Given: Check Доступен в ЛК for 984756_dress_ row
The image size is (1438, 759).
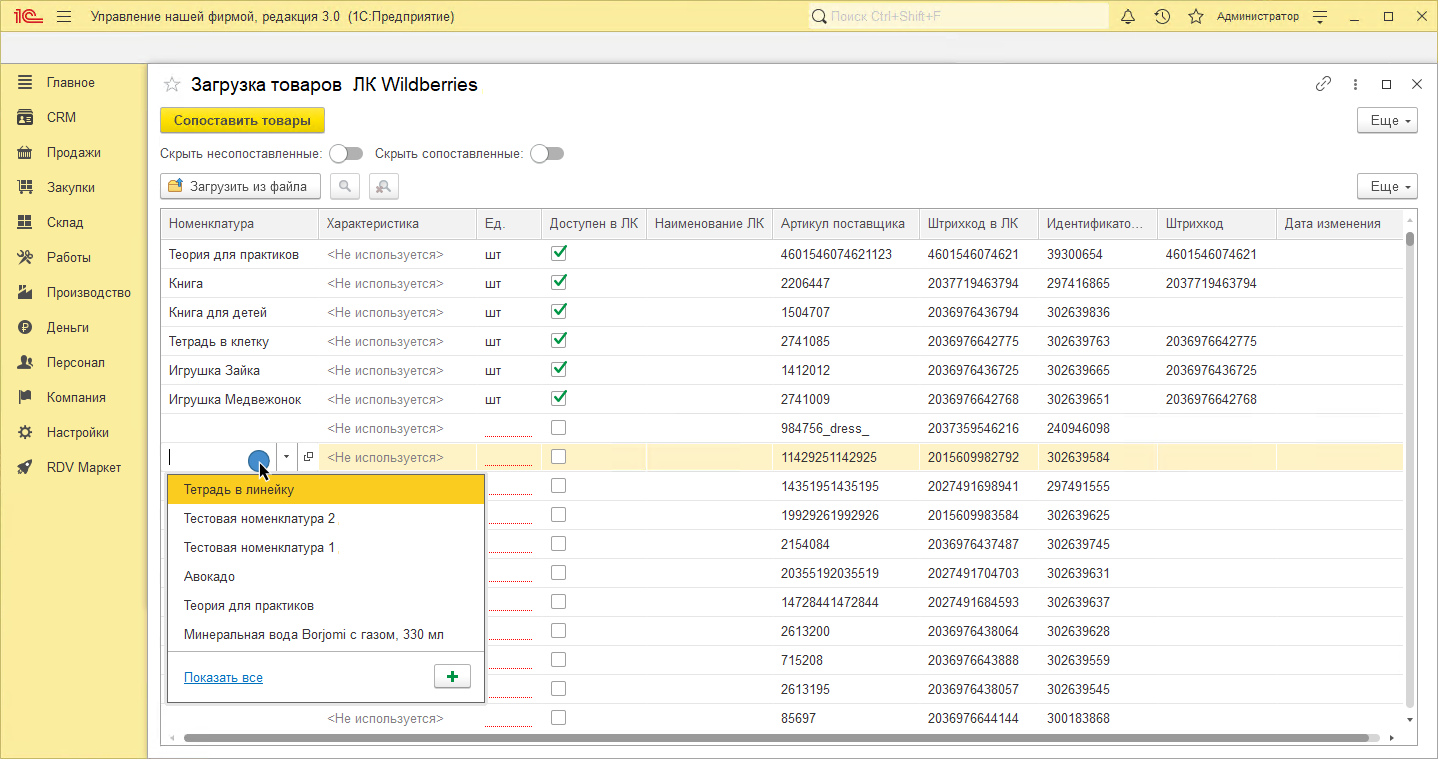Looking at the screenshot, I should pos(559,428).
